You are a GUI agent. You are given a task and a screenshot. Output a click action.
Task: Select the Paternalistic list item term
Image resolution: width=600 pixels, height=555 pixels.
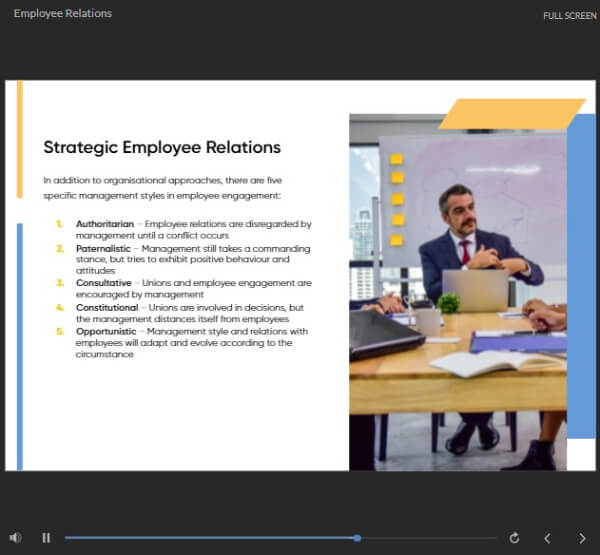pyautogui.click(x=105, y=247)
